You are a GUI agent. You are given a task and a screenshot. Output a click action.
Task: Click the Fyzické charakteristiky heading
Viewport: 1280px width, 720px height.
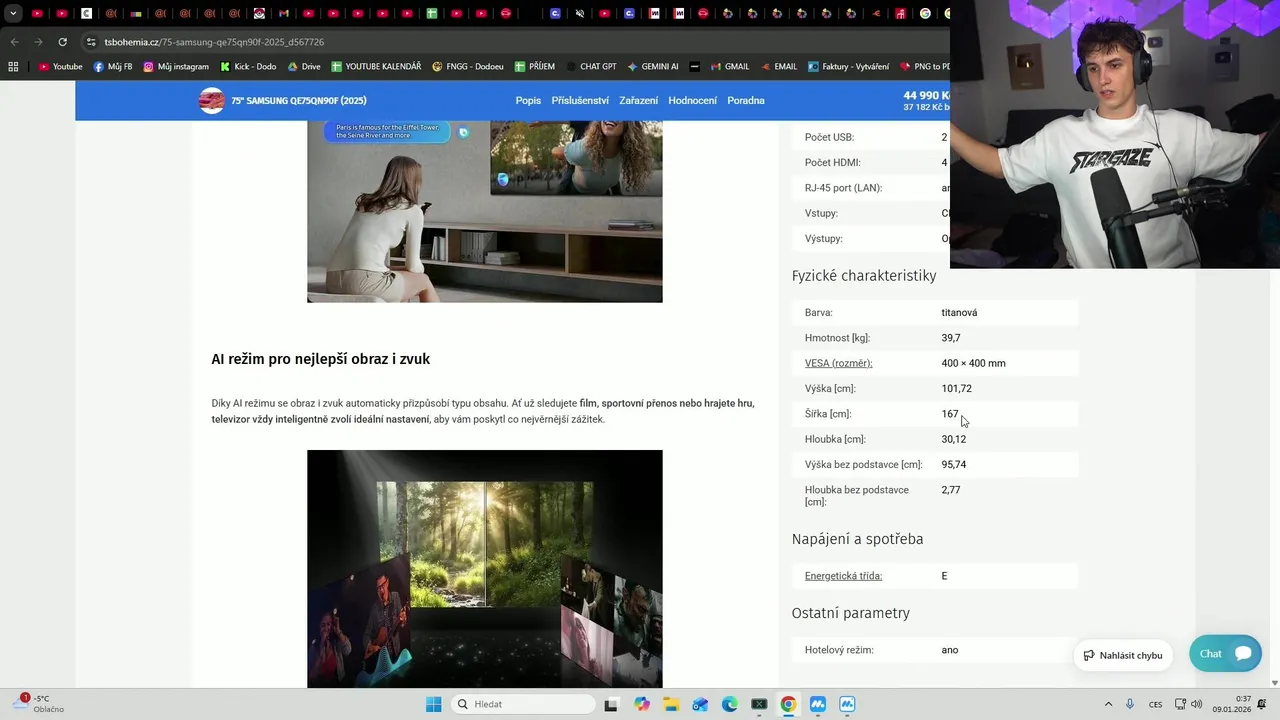(x=864, y=276)
